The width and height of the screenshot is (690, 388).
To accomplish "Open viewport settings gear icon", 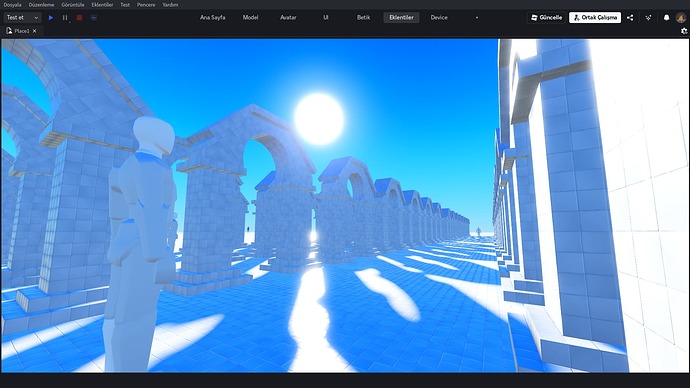I will [x=684, y=31].
